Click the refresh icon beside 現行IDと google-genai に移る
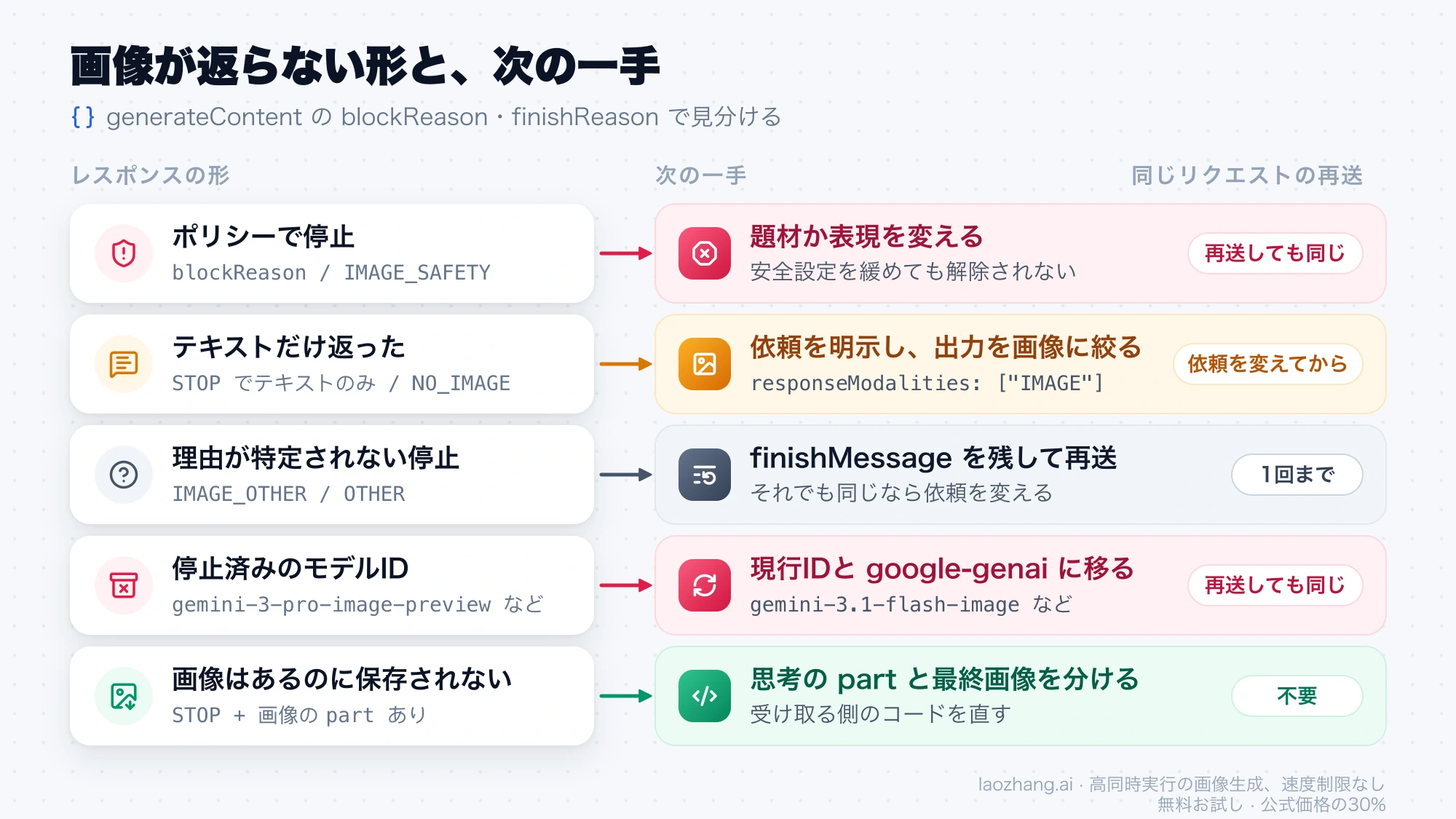Viewport: 1456px width, 819px height. (x=705, y=585)
